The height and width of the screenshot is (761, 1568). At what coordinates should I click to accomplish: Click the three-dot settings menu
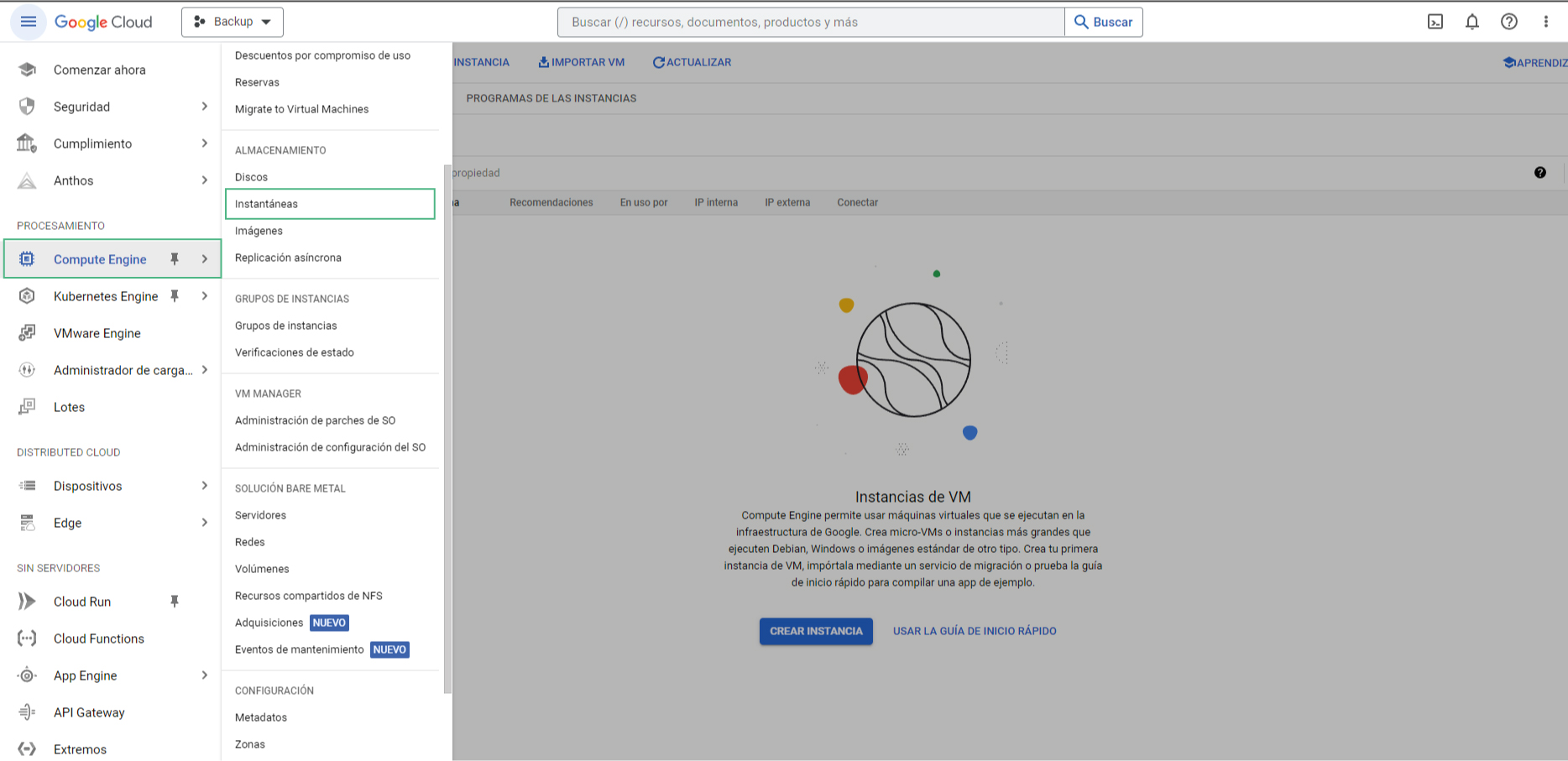click(x=1545, y=22)
